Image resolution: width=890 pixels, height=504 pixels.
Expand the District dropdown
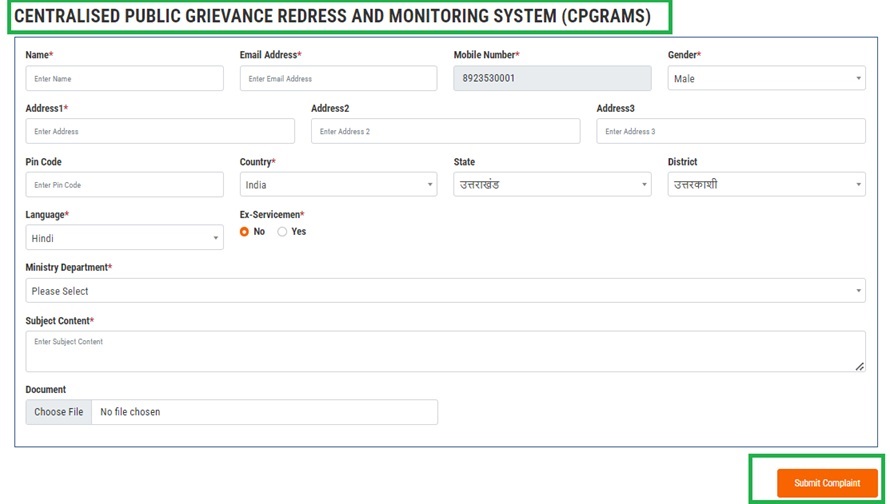coord(766,185)
